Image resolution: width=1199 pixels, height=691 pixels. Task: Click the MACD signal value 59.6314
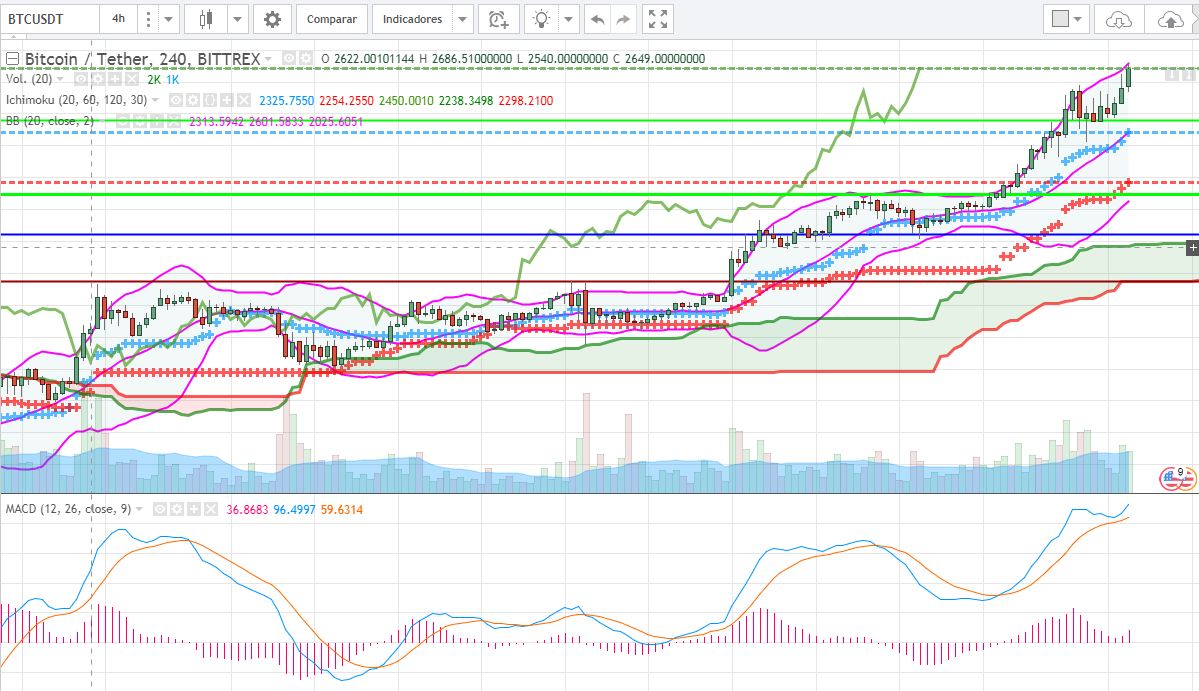(342, 509)
